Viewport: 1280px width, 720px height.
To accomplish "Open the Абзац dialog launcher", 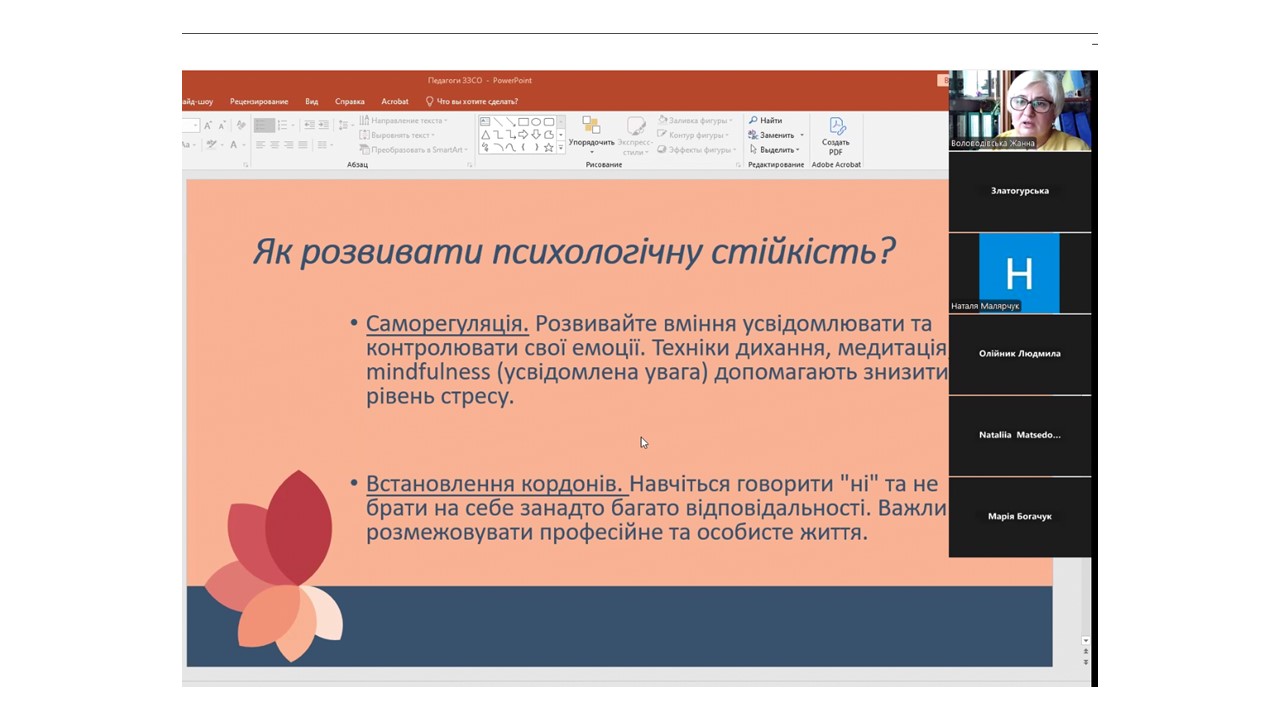I will coord(470,165).
